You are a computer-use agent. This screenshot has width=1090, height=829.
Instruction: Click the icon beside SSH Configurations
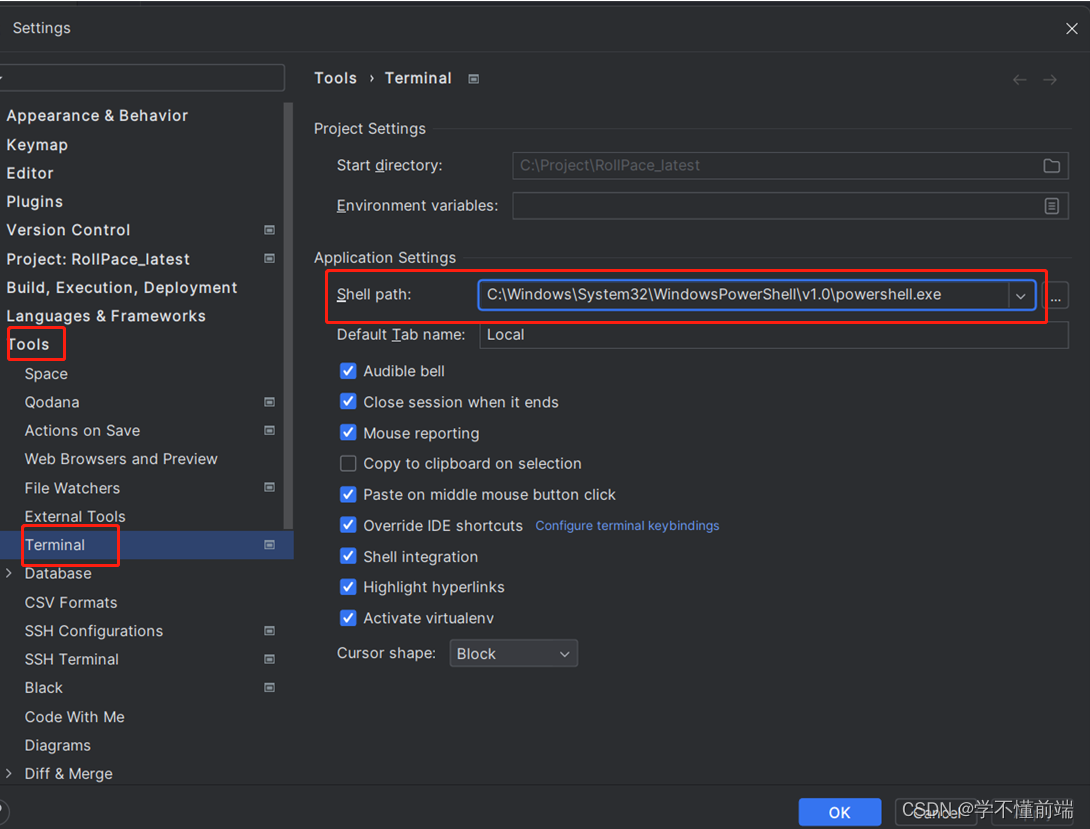coord(269,631)
